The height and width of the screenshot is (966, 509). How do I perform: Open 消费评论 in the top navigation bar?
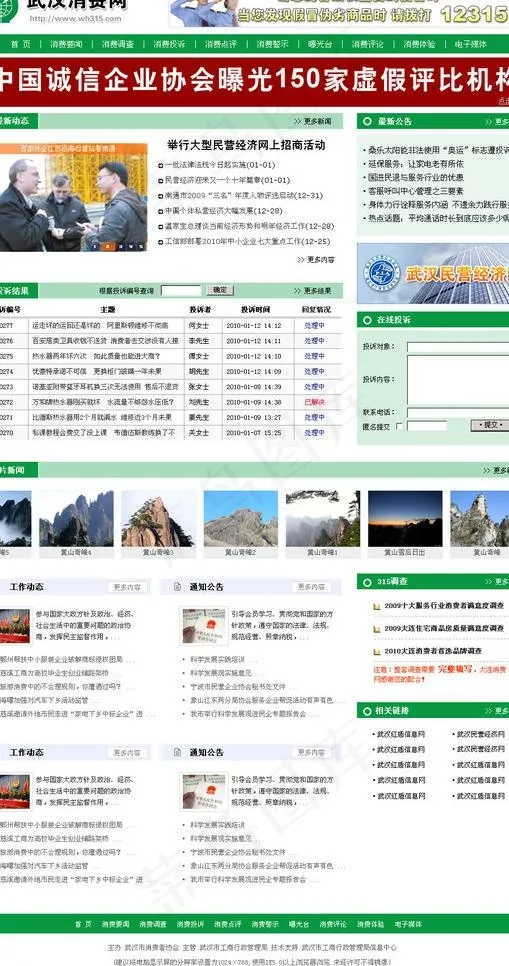(367, 44)
